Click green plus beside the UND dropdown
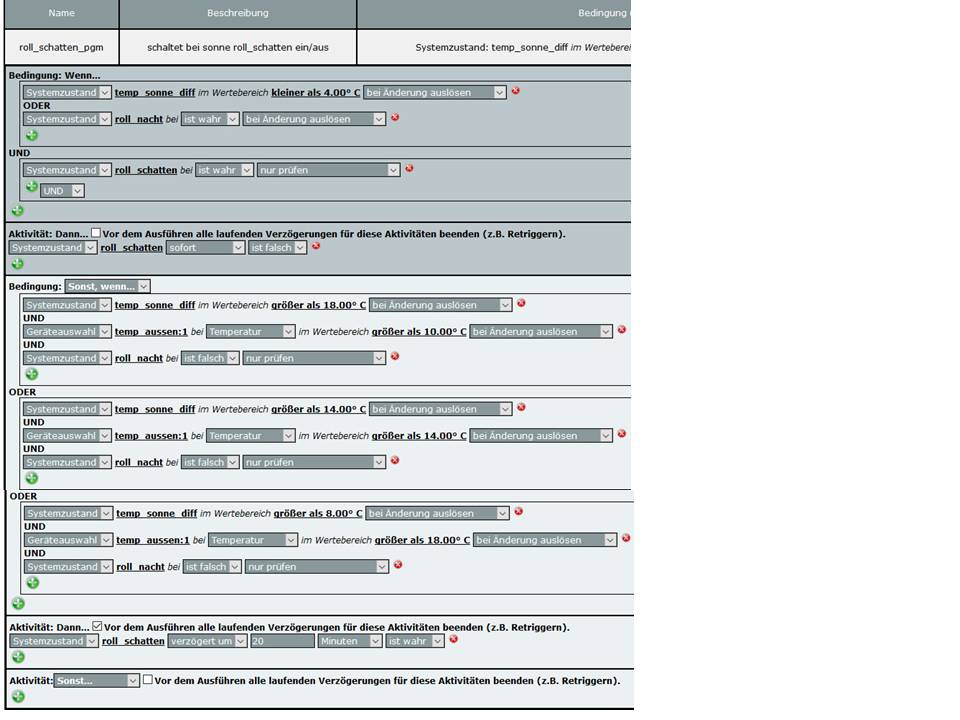960x720 pixels. click(x=32, y=187)
